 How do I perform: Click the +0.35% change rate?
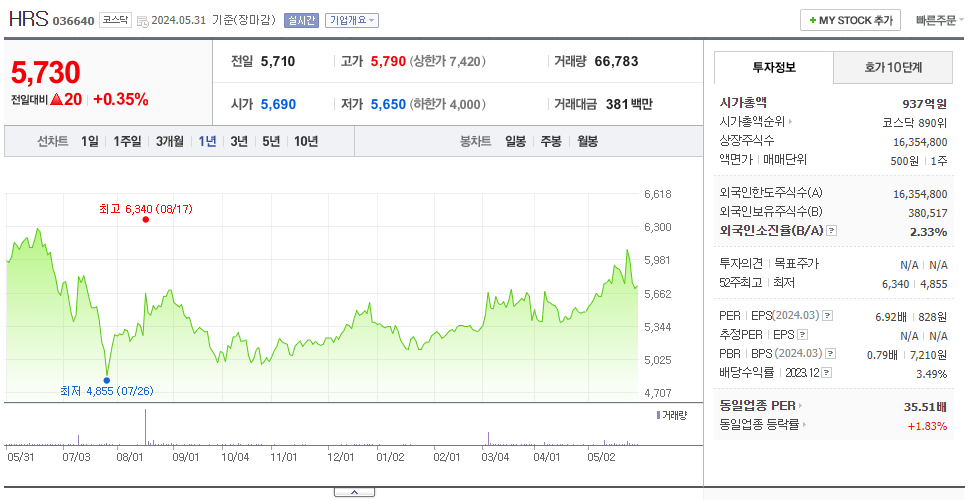click(121, 99)
